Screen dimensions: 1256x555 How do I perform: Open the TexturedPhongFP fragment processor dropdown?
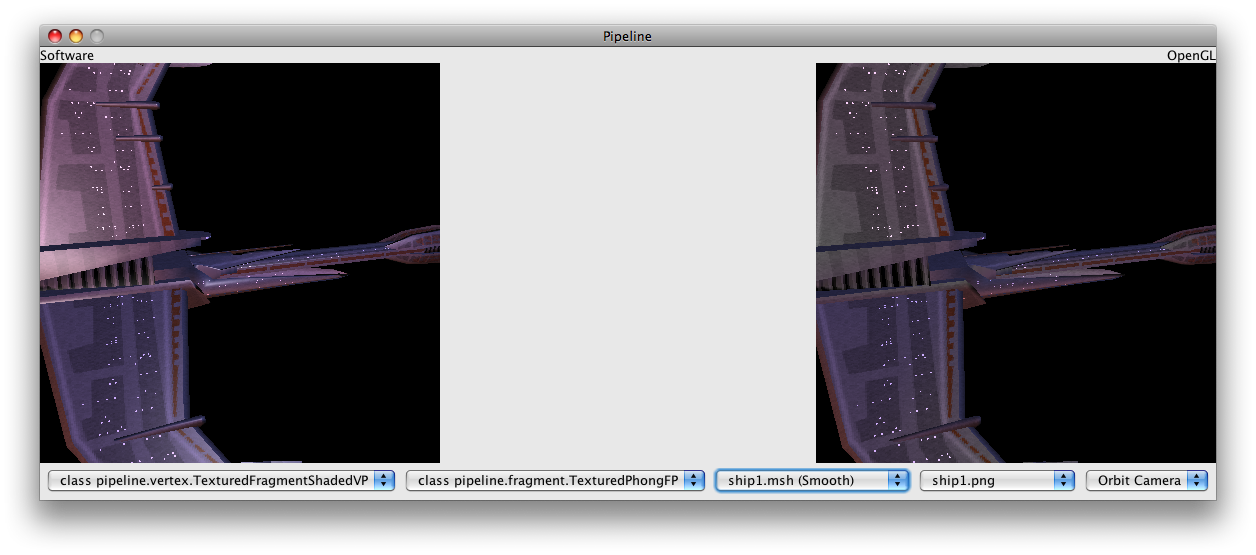[x=547, y=481]
